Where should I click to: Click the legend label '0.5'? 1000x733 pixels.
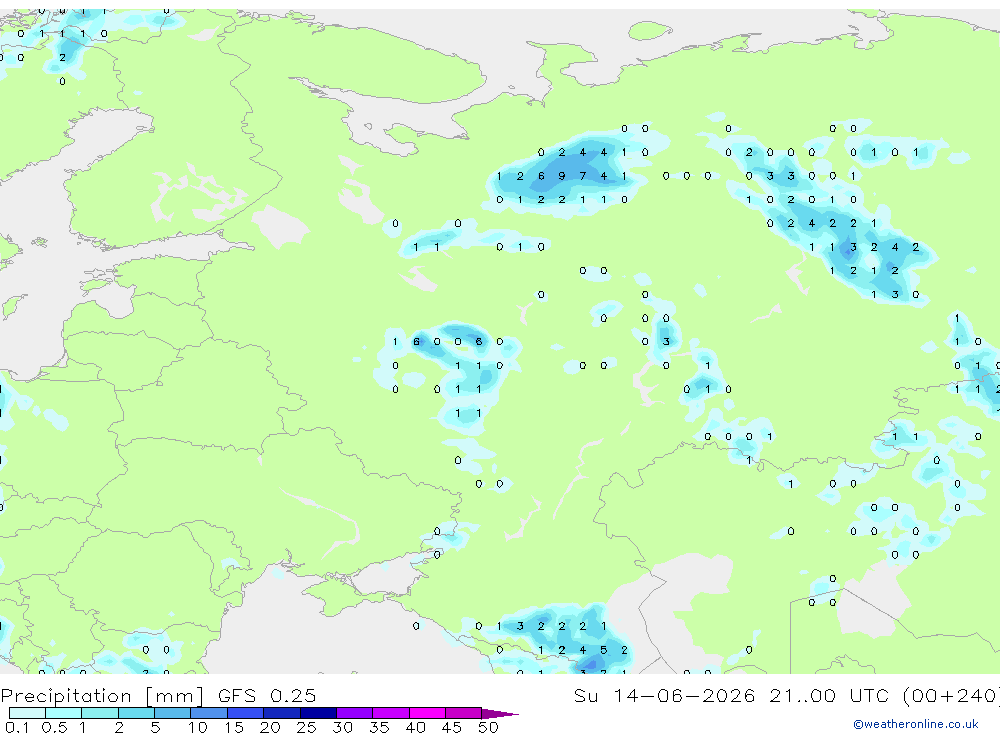[54, 727]
